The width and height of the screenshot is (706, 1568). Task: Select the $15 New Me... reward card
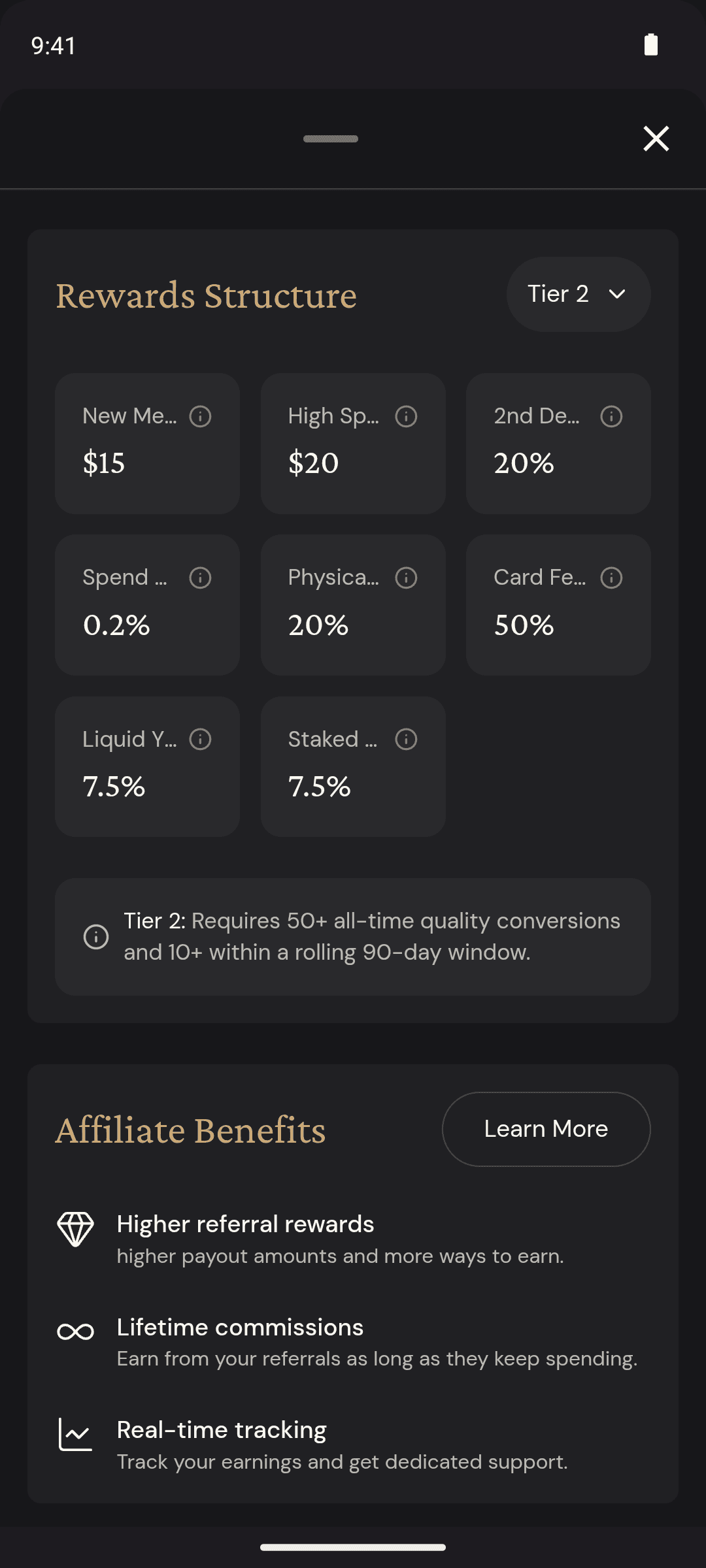(147, 444)
